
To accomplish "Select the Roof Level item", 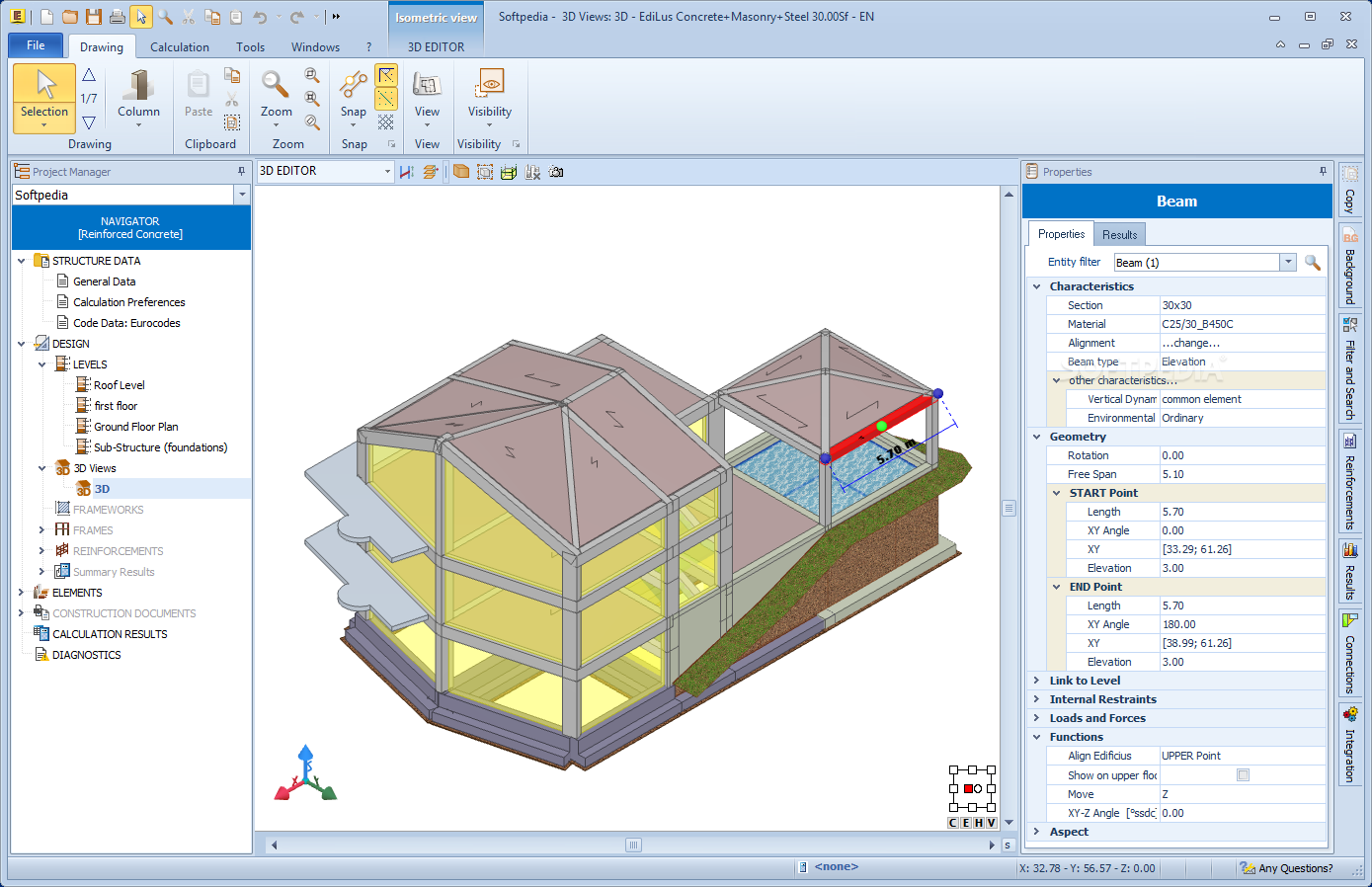I will 120,385.
